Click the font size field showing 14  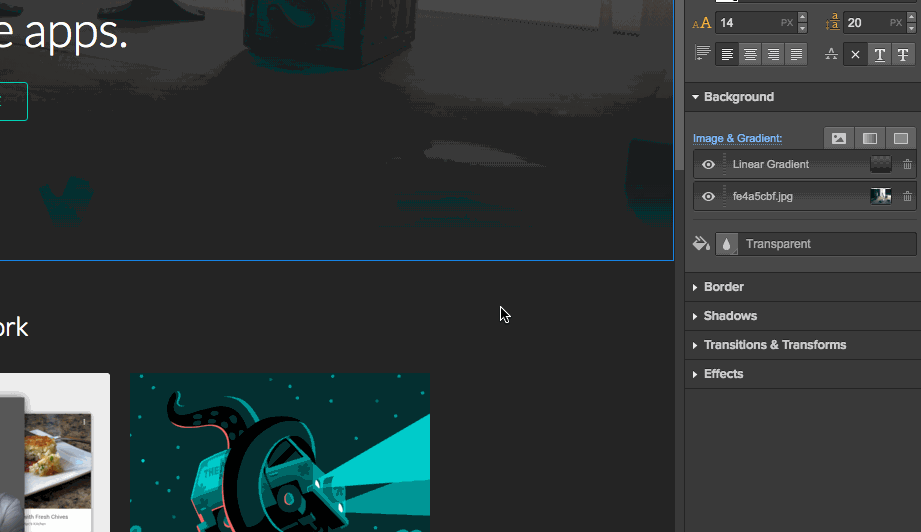click(745, 23)
